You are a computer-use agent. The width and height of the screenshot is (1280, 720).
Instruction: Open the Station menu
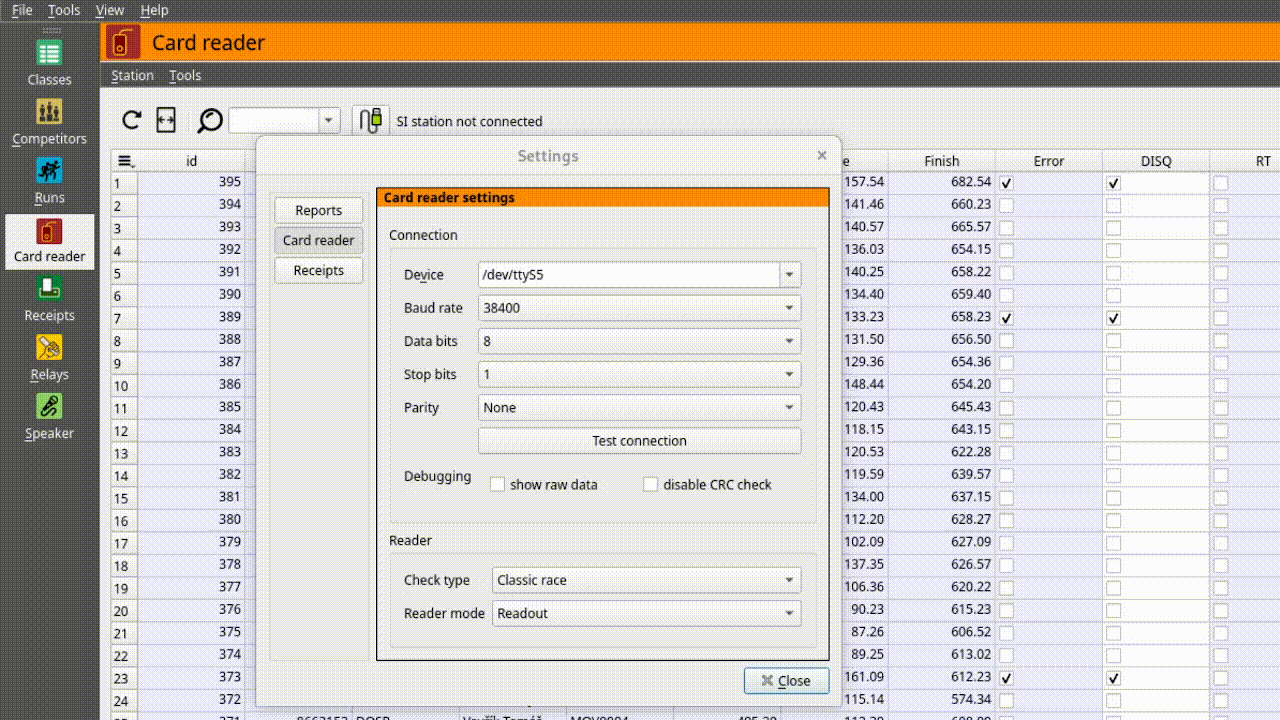pos(132,75)
